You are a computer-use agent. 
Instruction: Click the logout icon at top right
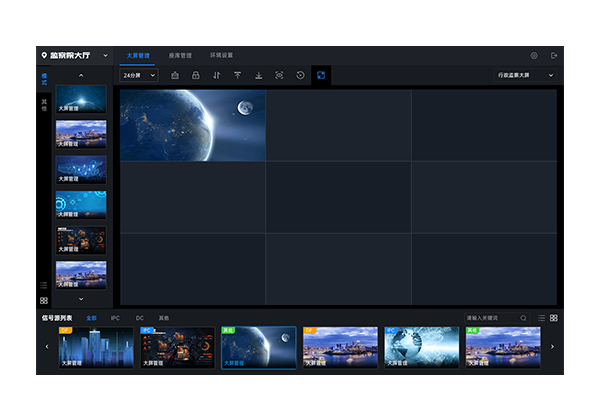pyautogui.click(x=554, y=55)
